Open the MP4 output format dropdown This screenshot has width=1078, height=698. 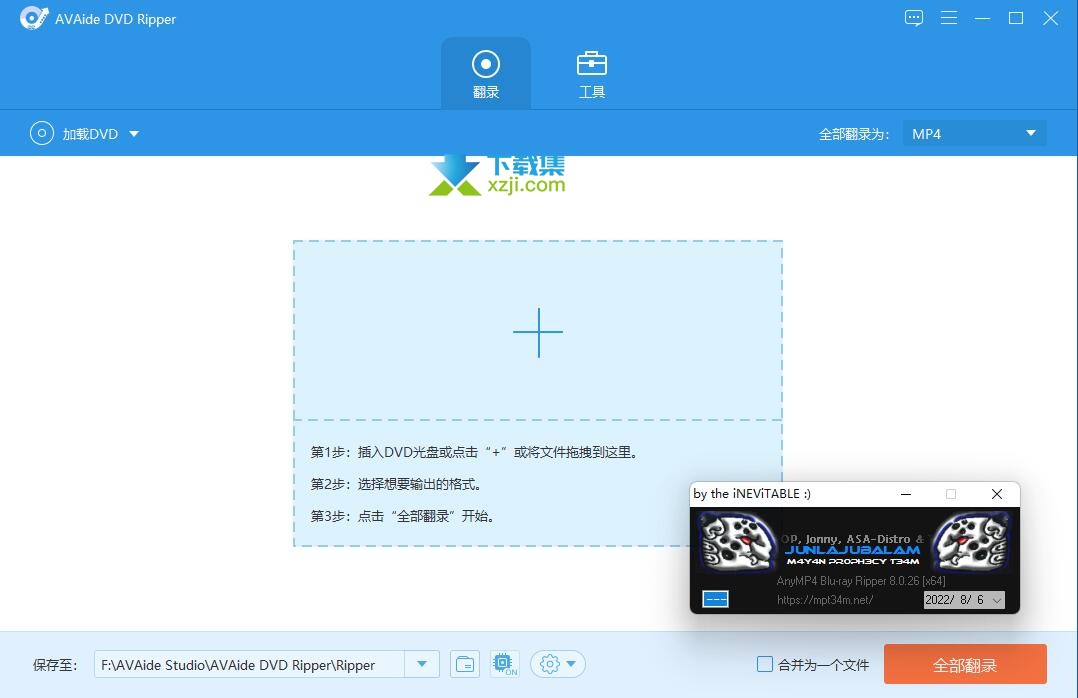click(x=974, y=133)
